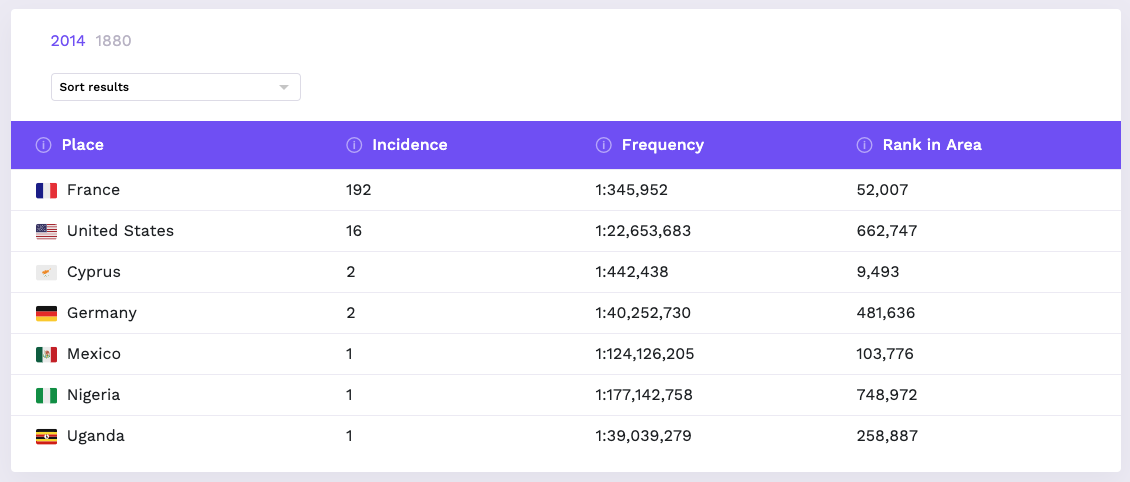Screen dimensions: 1130x482
Task: Click the Cyprus flag icon
Action: click(x=46, y=272)
